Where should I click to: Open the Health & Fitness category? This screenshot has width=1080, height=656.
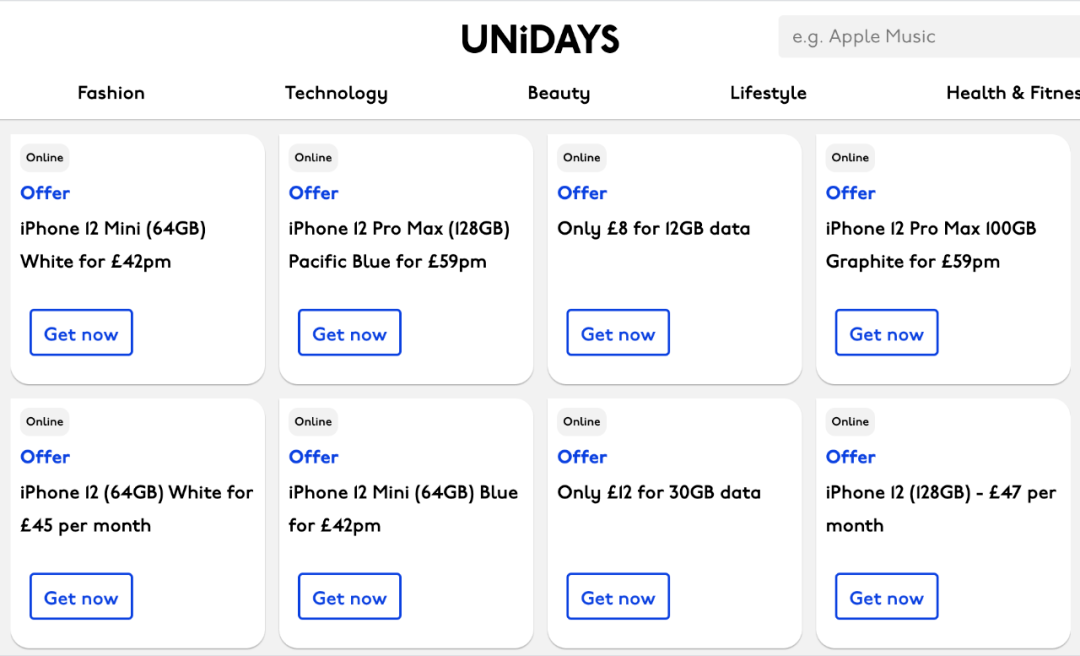point(1012,93)
